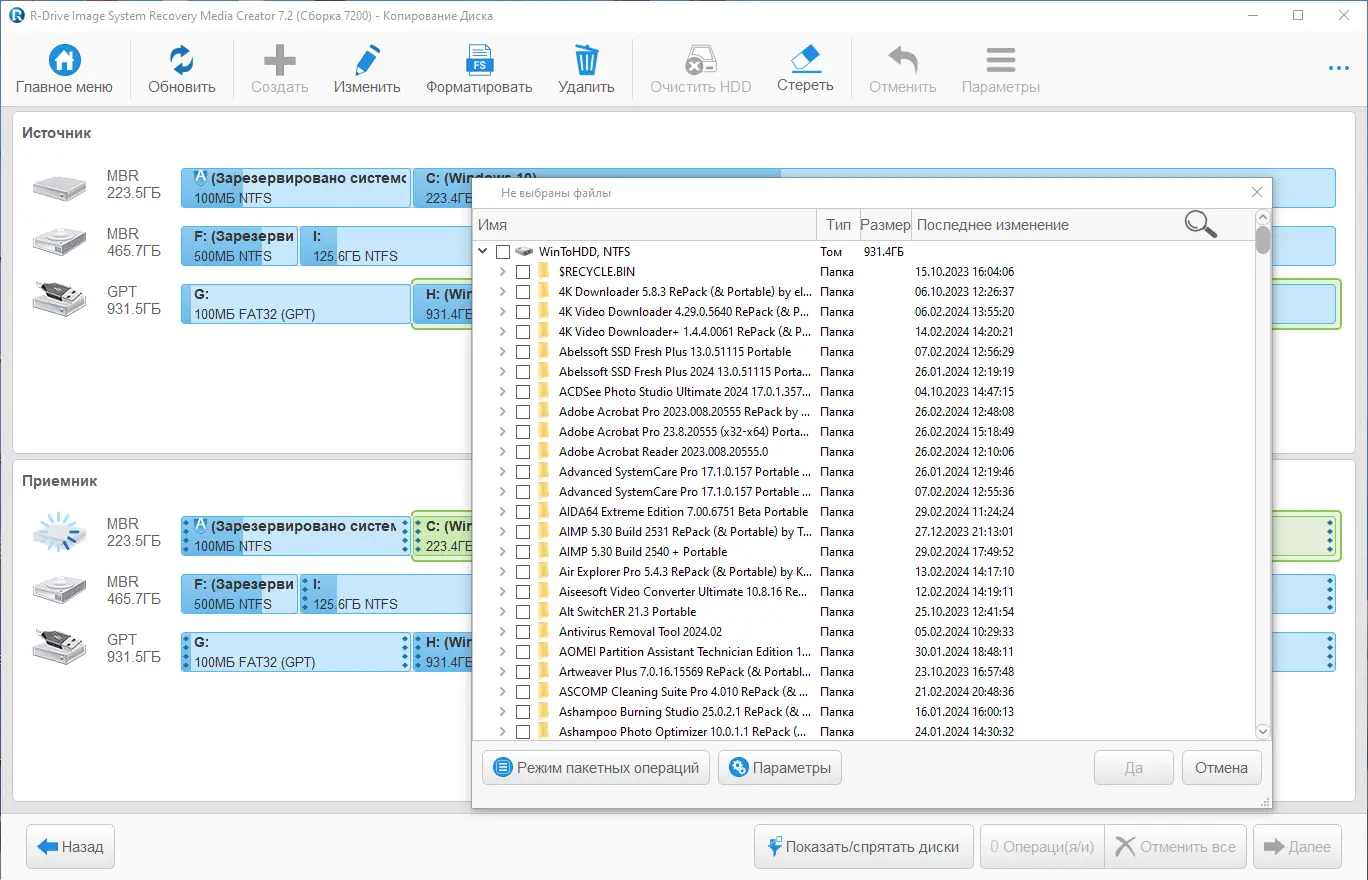The width and height of the screenshot is (1368, 880).
Task: Check Ashampoo Burning Studio 25.0.2.1 checkbox
Action: [523, 712]
